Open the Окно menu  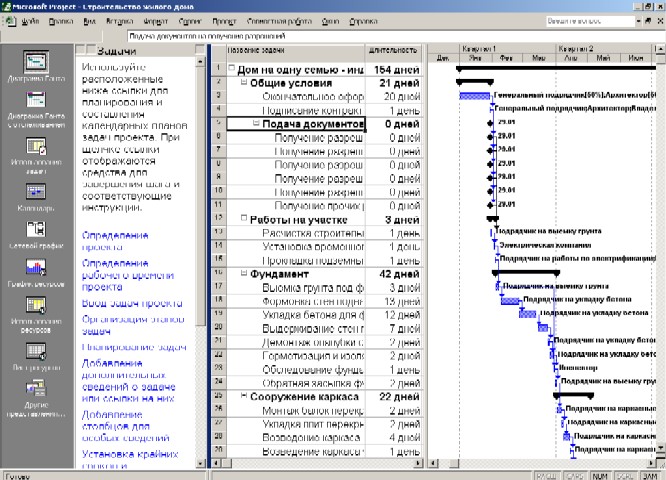click(330, 21)
